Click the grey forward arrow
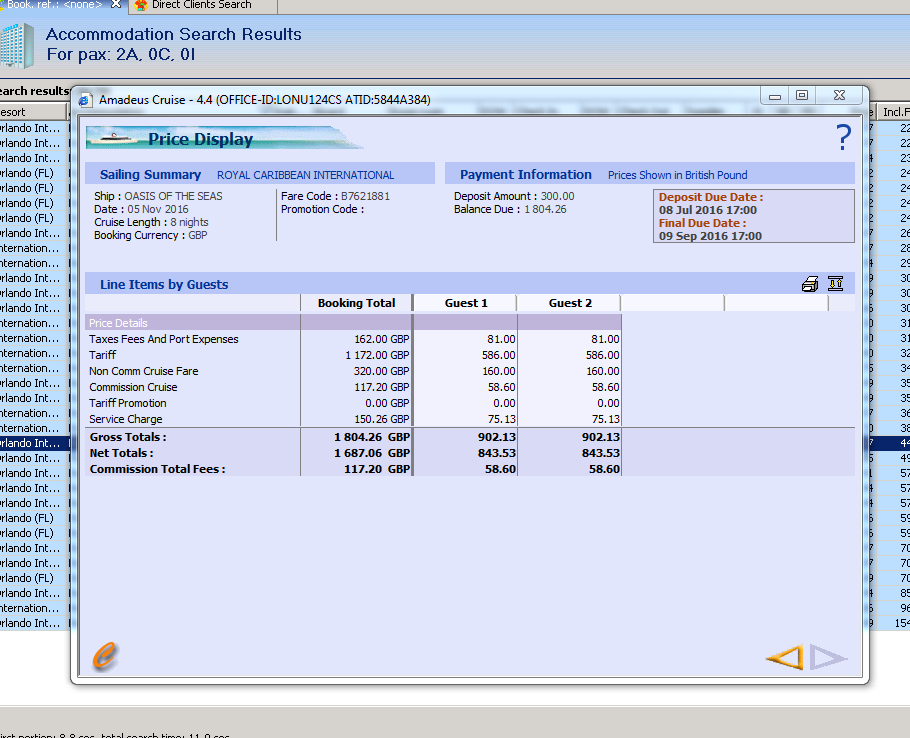This screenshot has width=910, height=738. click(x=829, y=657)
